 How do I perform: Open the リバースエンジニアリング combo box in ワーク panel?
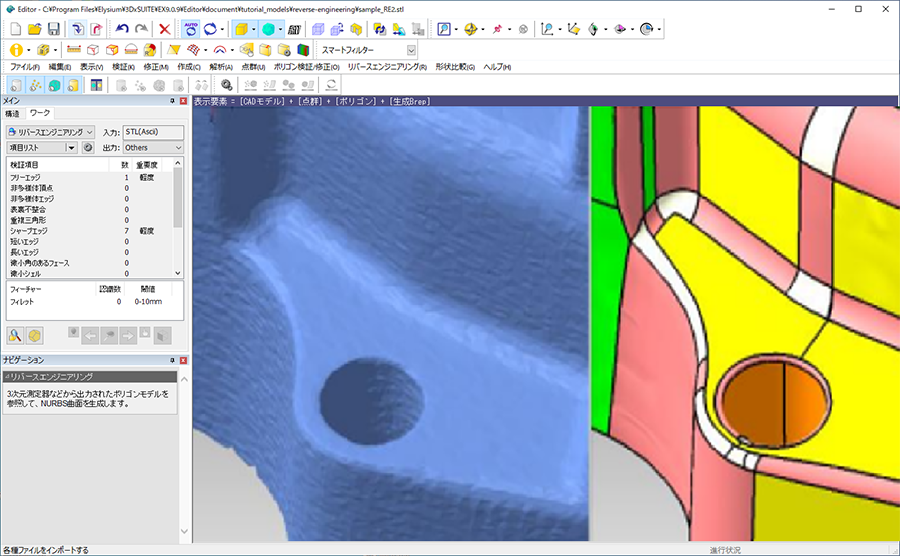click(x=51, y=132)
